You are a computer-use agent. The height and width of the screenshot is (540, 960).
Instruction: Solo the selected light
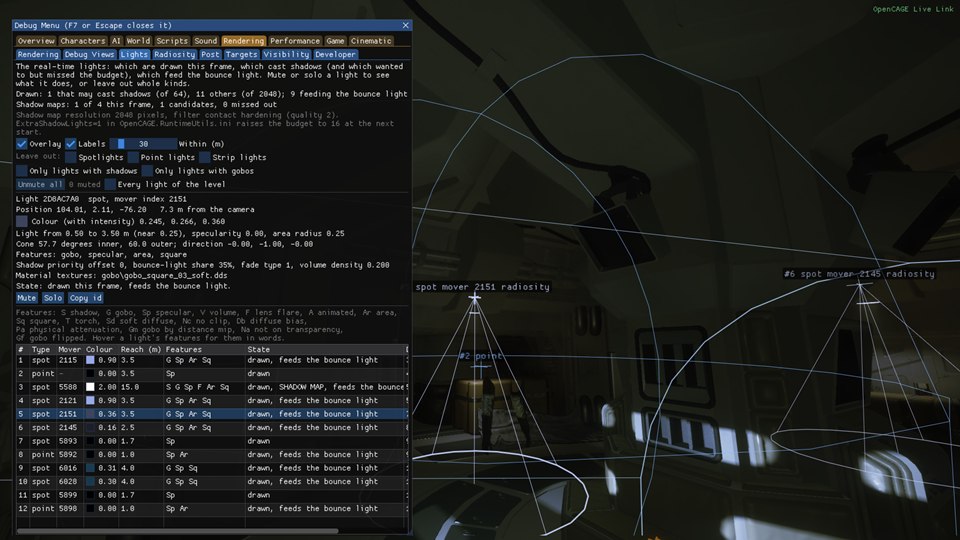(x=53, y=298)
